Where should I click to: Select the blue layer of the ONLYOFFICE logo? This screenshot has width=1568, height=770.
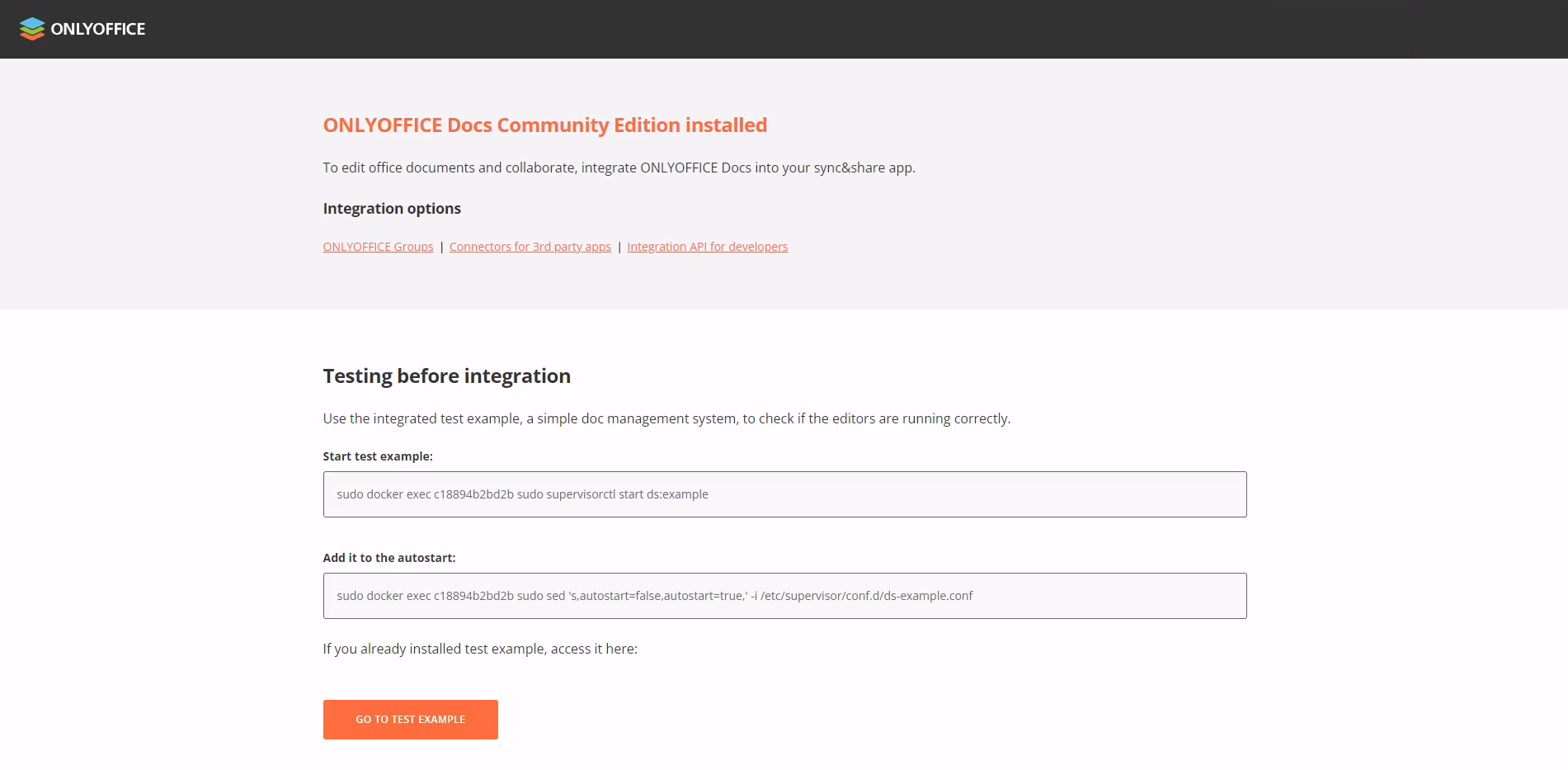tap(32, 23)
